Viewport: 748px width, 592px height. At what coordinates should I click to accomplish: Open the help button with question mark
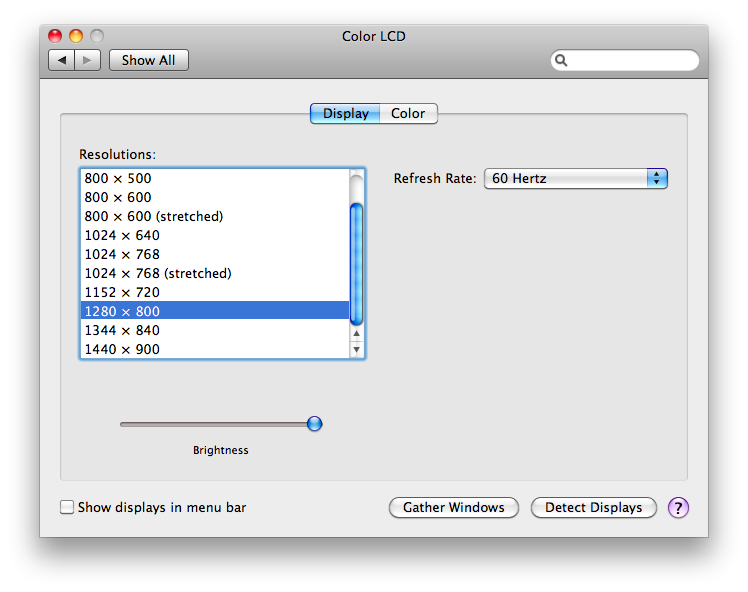tap(678, 508)
